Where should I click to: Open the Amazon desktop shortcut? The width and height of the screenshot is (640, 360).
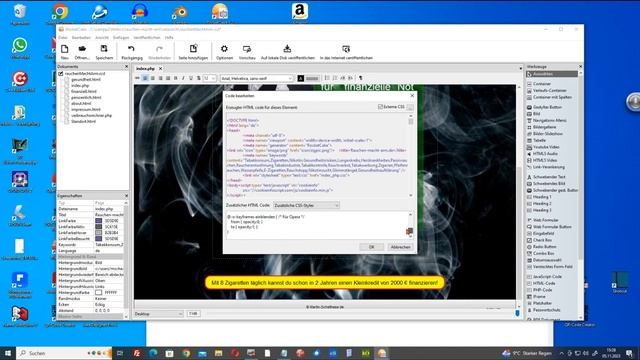(x=300, y=13)
